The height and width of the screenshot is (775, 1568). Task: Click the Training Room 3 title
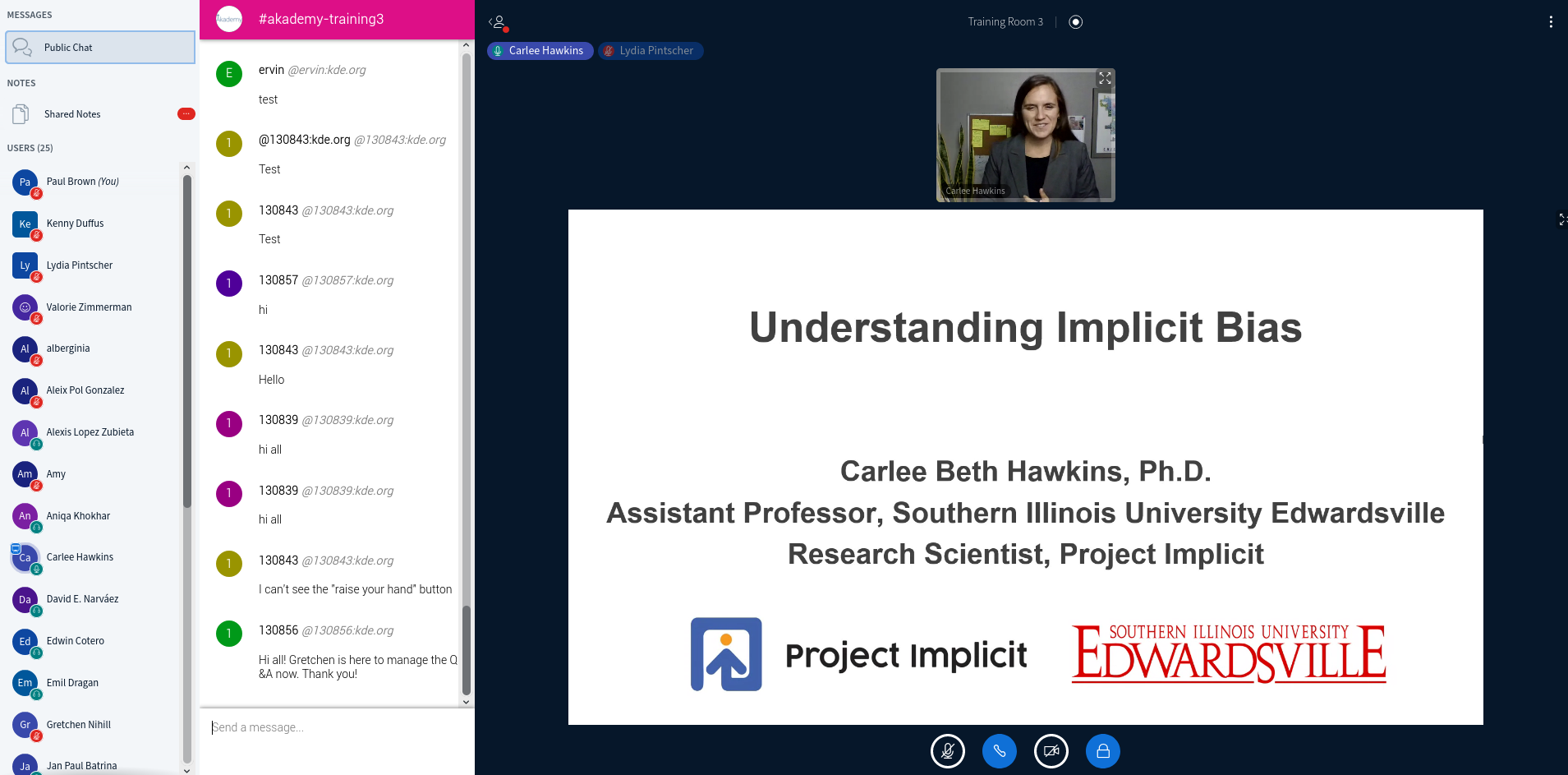(1005, 22)
